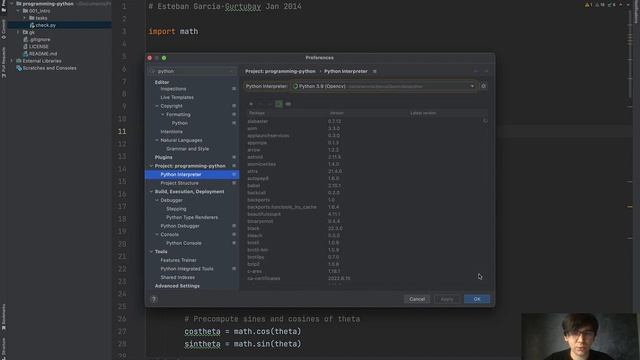Viewport: 640px width, 360px height.
Task: Collapse the Copyright settings node
Action: point(157,106)
